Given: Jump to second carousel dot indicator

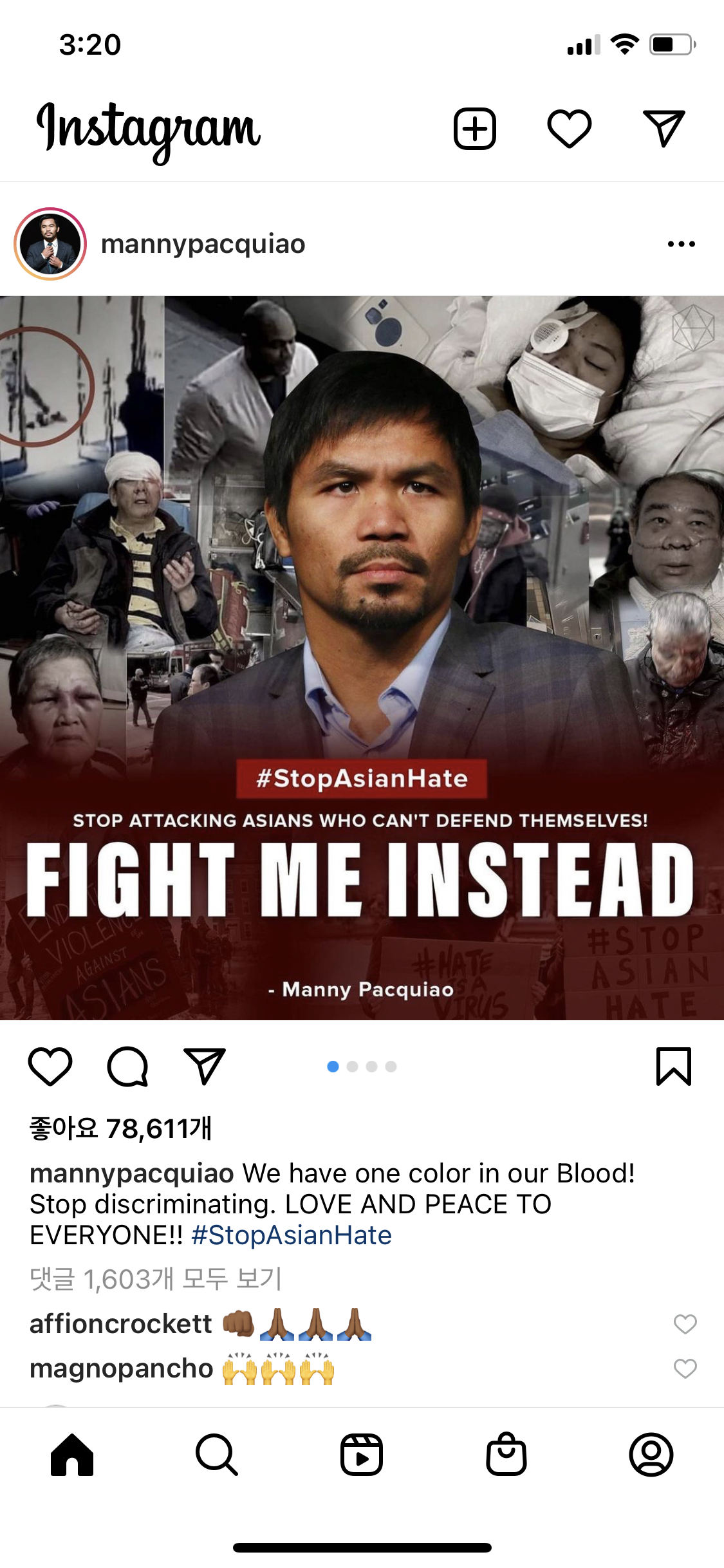Looking at the screenshot, I should pyautogui.click(x=352, y=1067).
